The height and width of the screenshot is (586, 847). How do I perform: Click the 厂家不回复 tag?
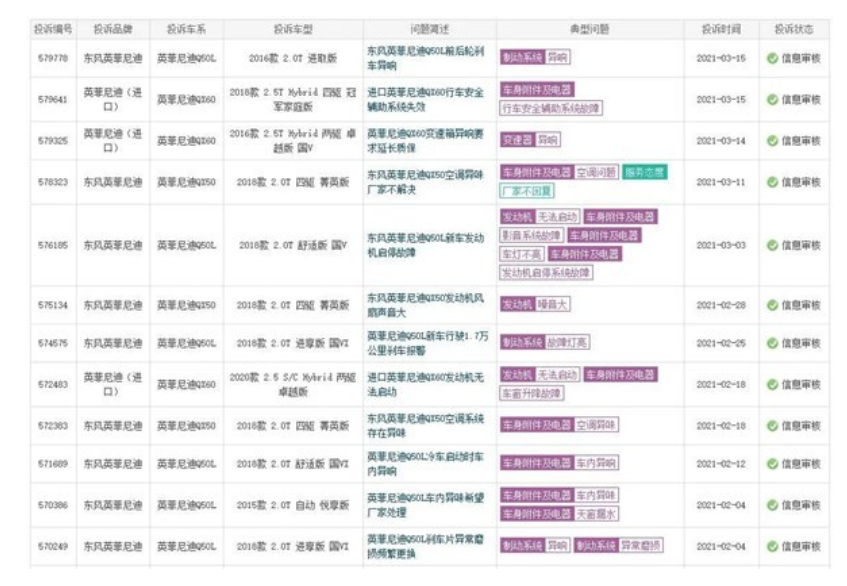click(x=527, y=191)
